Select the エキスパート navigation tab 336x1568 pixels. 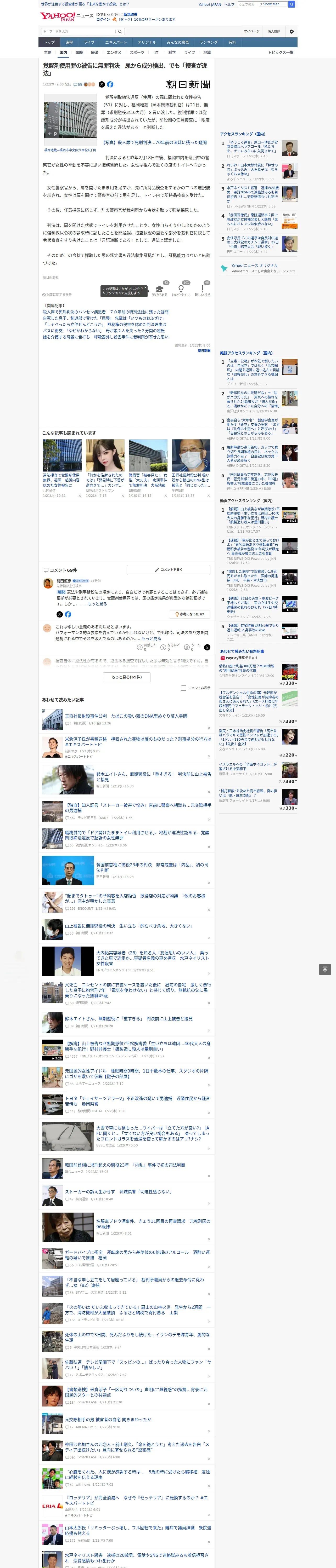pyautogui.click(x=116, y=43)
